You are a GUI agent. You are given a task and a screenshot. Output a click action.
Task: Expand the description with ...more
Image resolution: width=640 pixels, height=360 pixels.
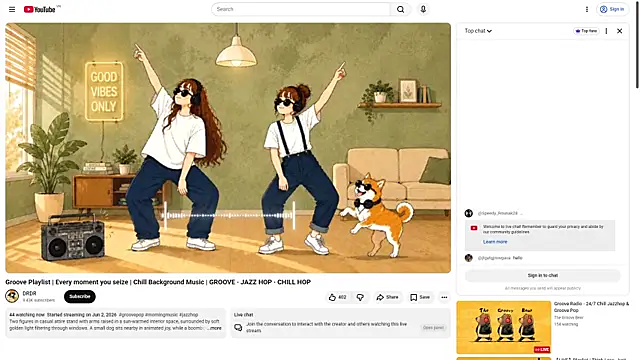pyautogui.click(x=215, y=328)
